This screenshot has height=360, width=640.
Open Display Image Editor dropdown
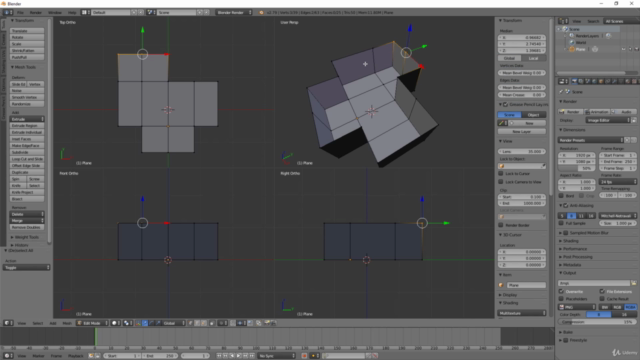tap(608, 120)
